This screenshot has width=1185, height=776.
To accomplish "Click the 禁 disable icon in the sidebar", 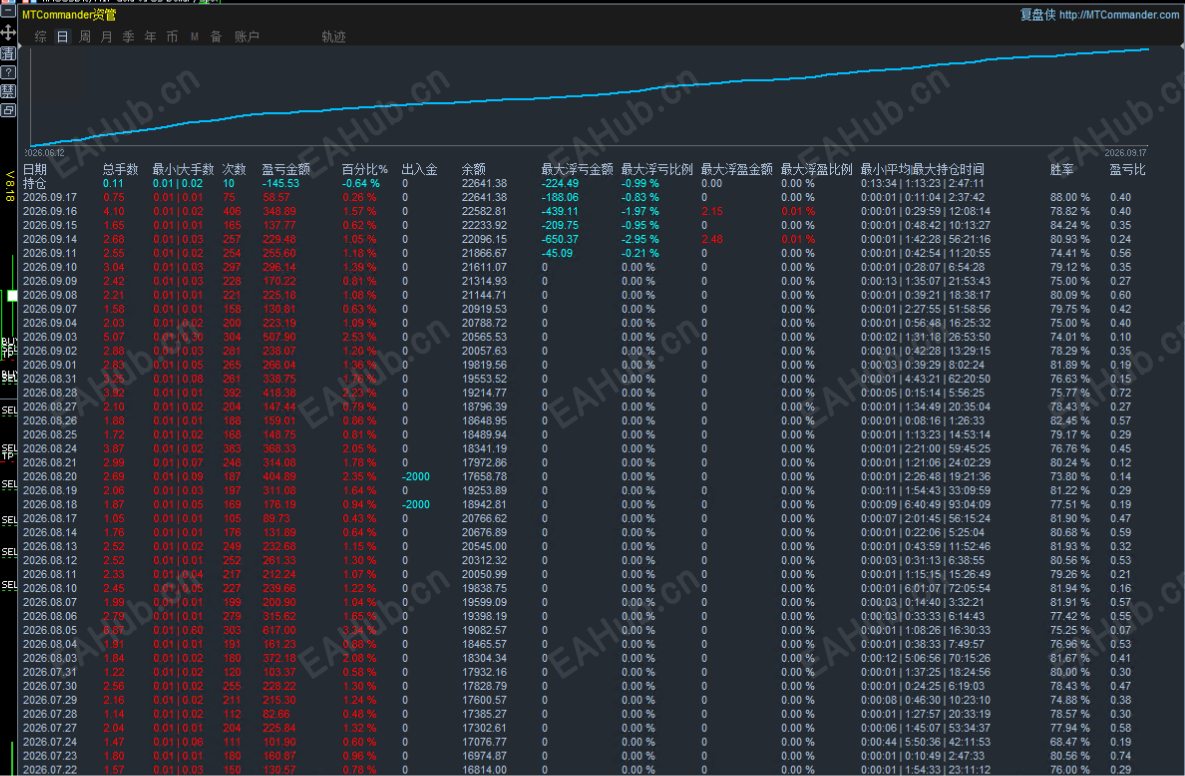I will (8, 91).
